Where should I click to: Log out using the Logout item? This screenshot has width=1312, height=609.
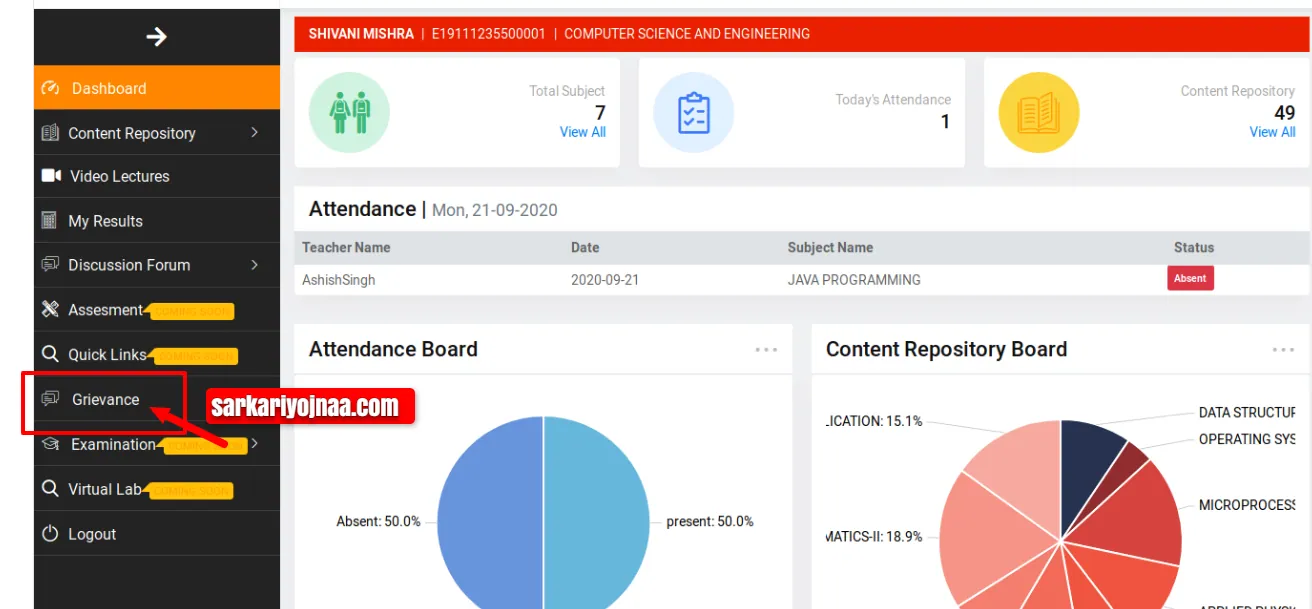(x=157, y=534)
